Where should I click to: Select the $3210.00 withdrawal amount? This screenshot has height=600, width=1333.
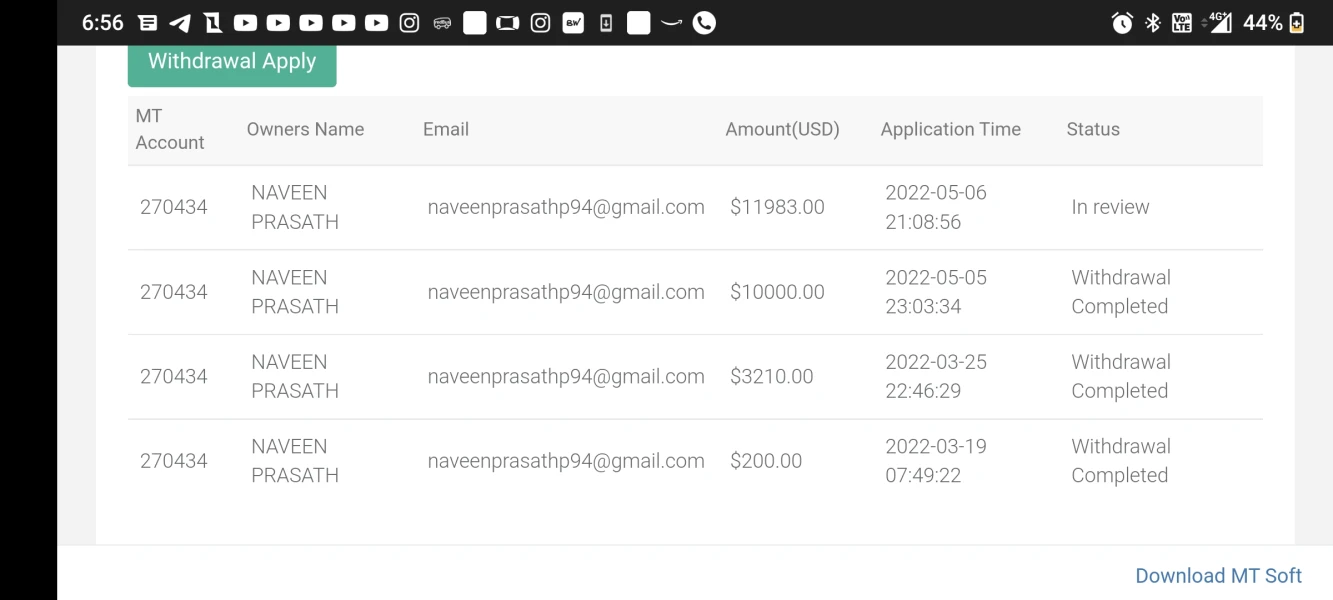[x=771, y=377]
